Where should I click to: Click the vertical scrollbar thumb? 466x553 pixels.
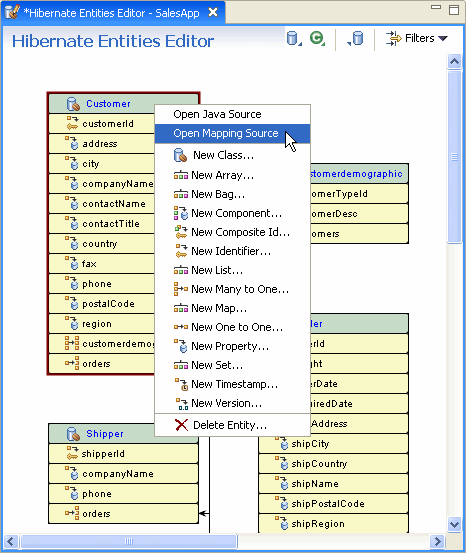(x=454, y=157)
